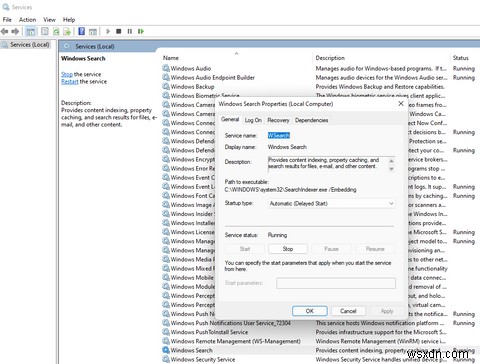Click the Export List toolbar icon
This screenshot has width=480, height=364.
[x=67, y=31]
